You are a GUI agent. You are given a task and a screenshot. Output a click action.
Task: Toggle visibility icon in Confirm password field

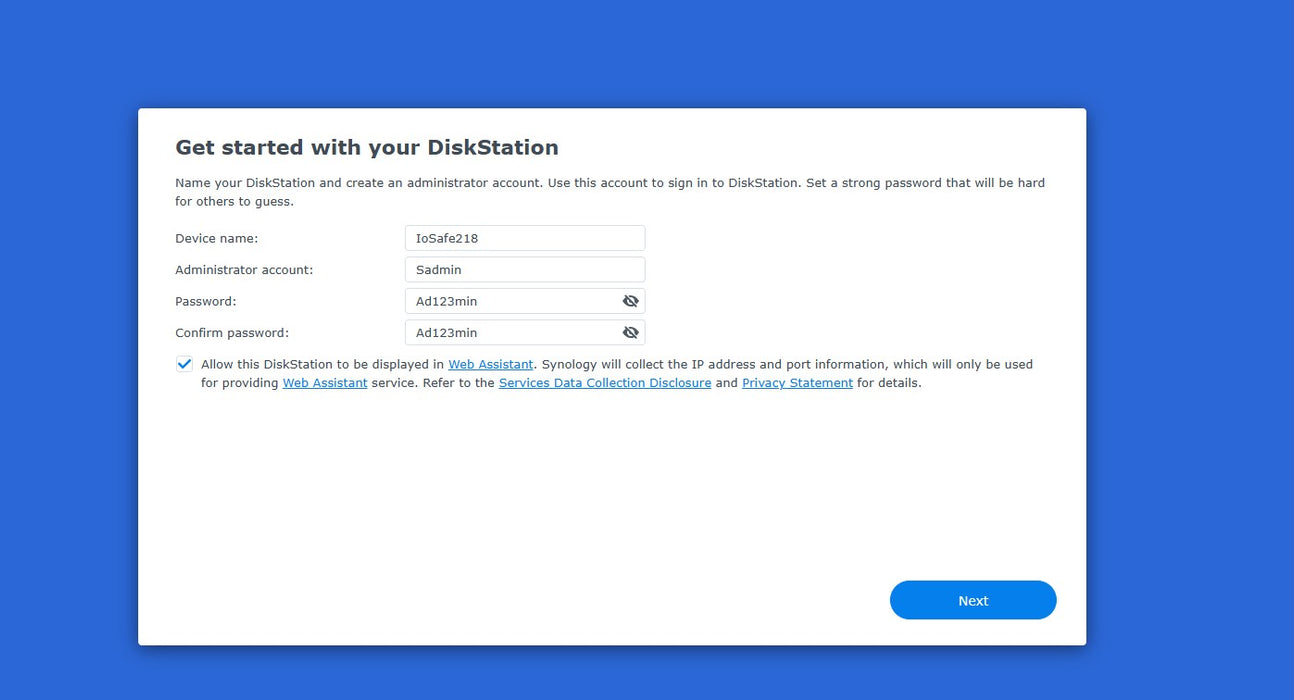tap(630, 333)
